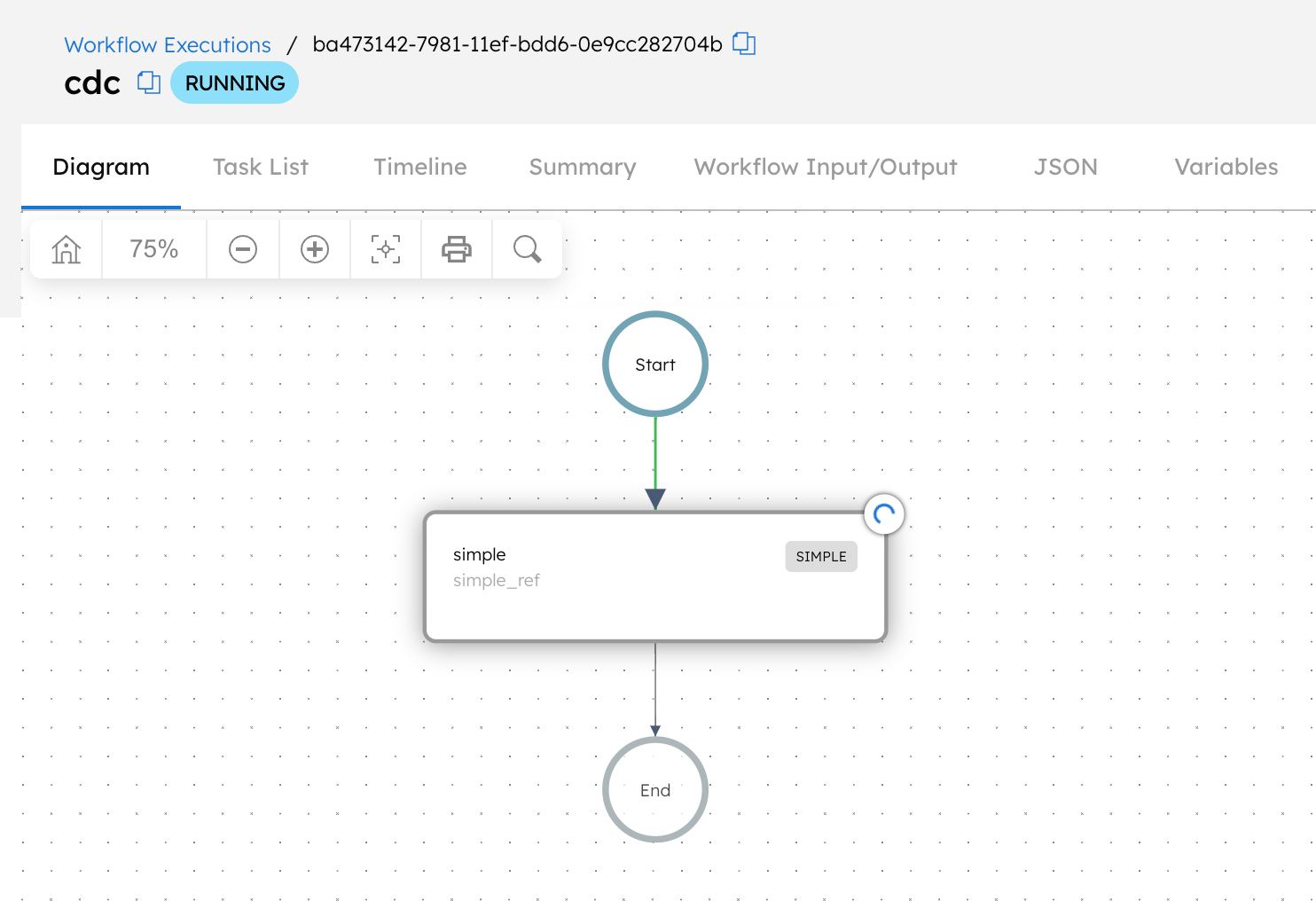The height and width of the screenshot is (901, 1316).
Task: Zoom in using the plus icon
Action: click(315, 250)
